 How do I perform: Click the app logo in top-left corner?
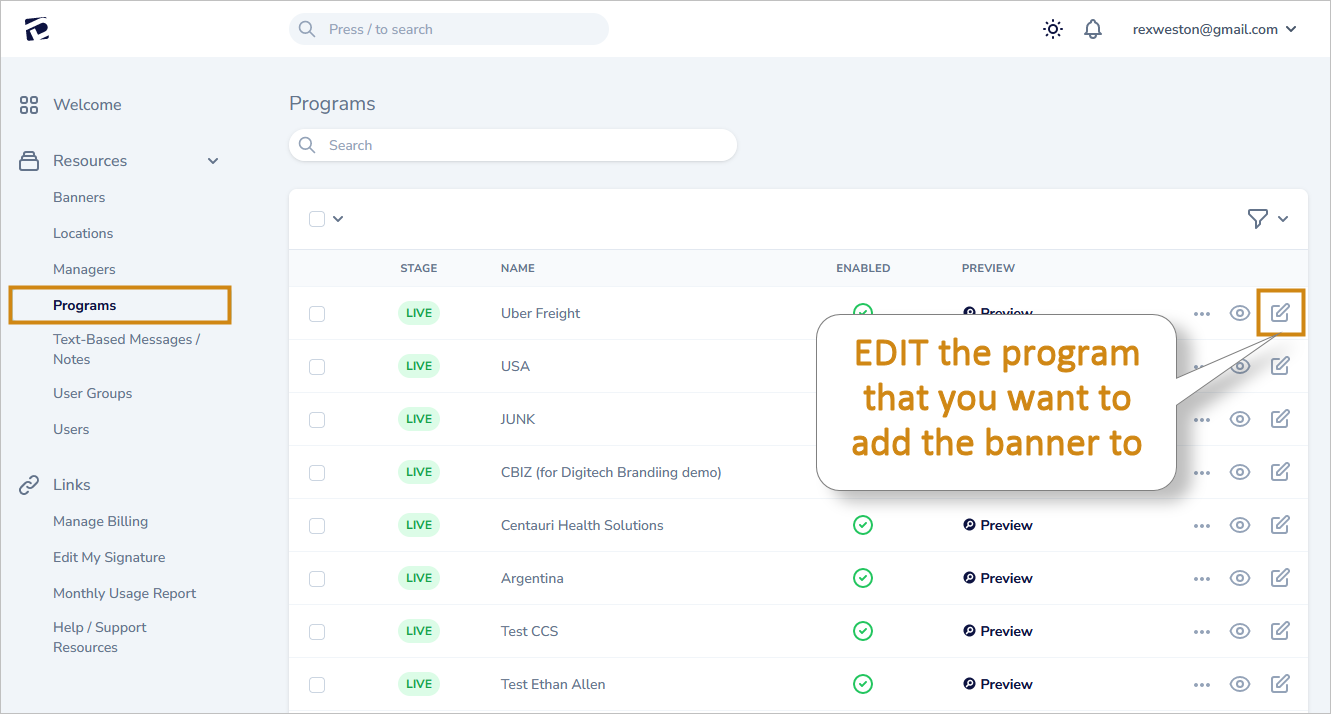tap(37, 29)
